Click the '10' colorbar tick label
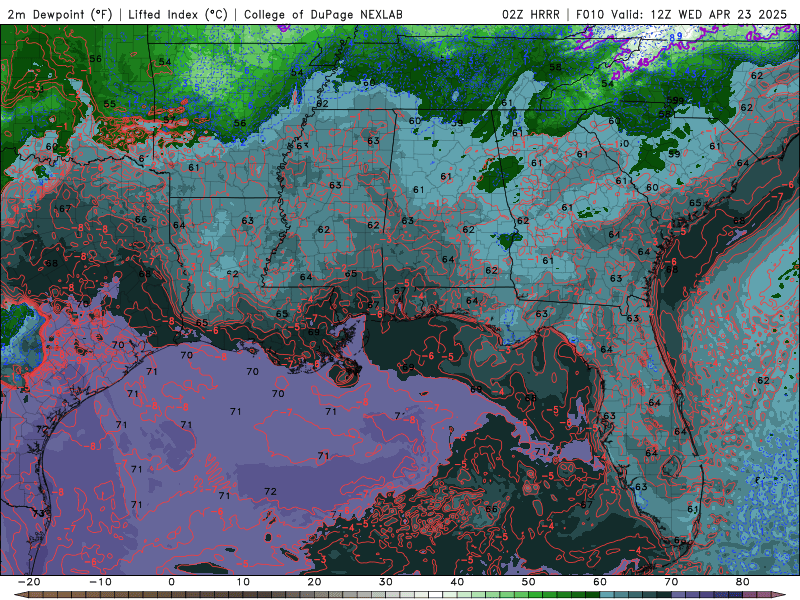This screenshot has height=600, width=800. pyautogui.click(x=243, y=582)
